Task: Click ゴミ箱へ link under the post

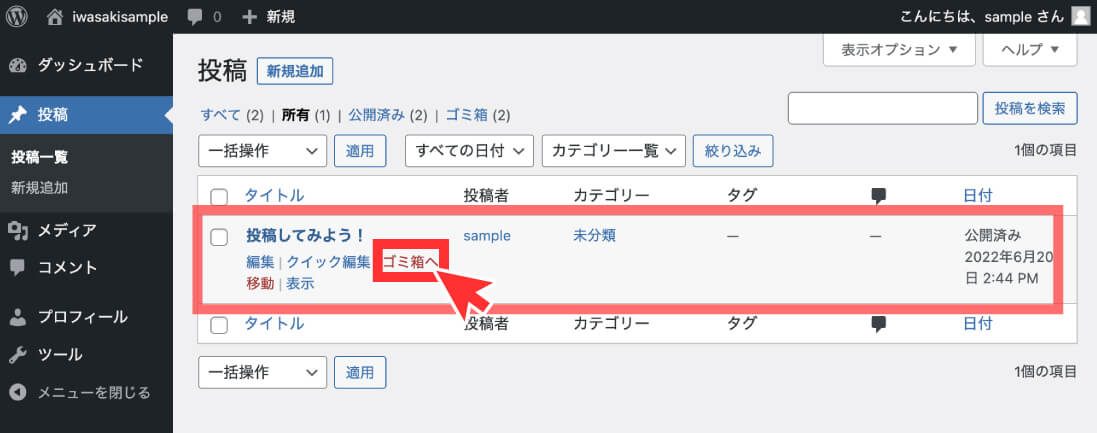Action: (410, 262)
